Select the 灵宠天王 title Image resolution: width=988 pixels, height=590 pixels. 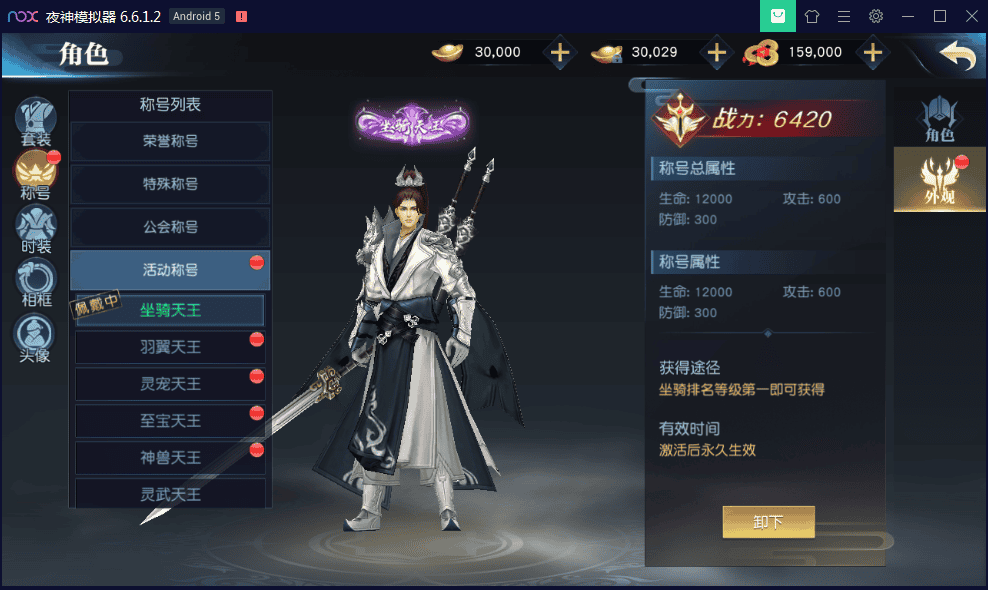pyautogui.click(x=170, y=384)
